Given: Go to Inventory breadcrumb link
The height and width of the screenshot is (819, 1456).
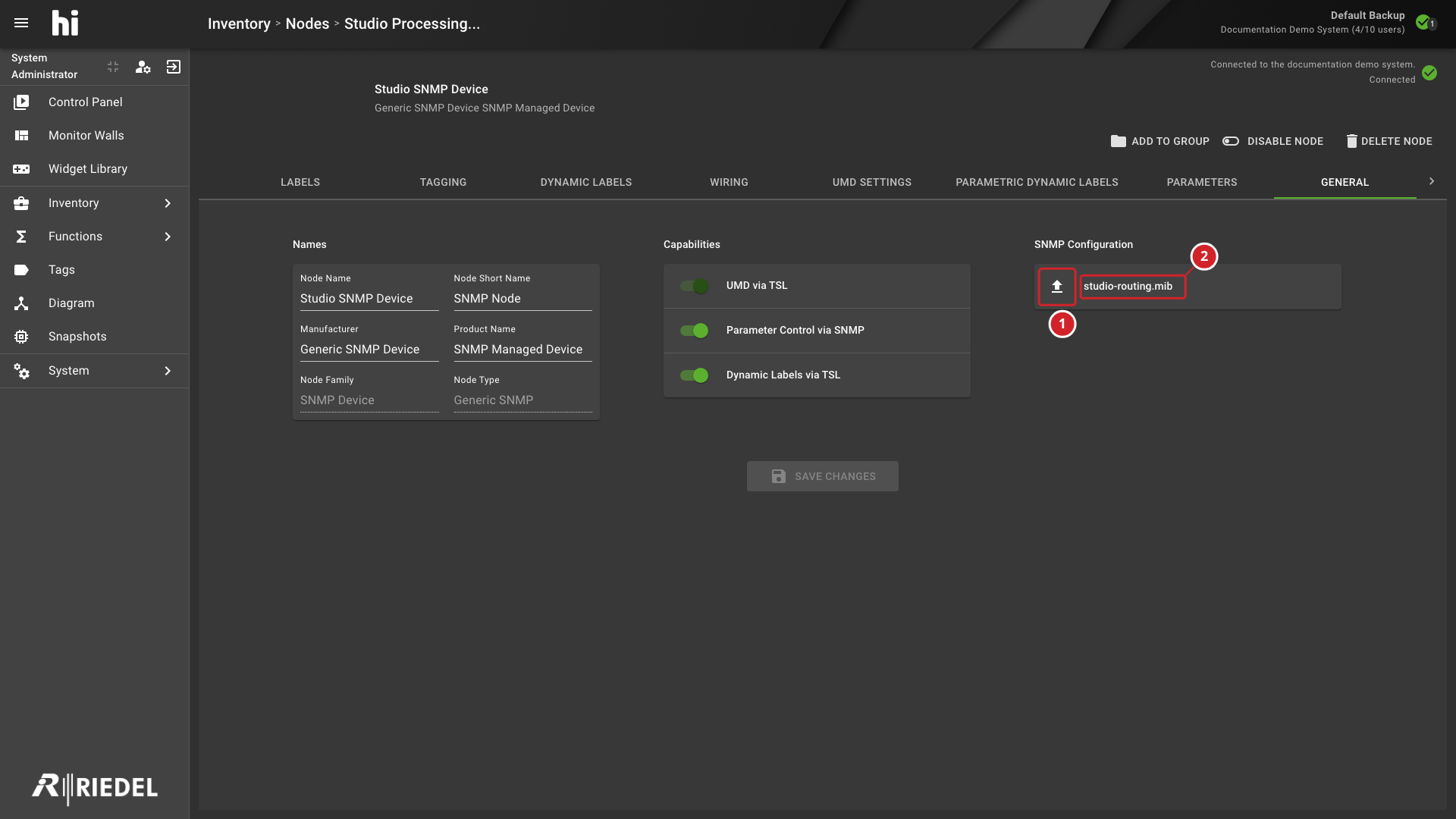Looking at the screenshot, I should [x=239, y=24].
